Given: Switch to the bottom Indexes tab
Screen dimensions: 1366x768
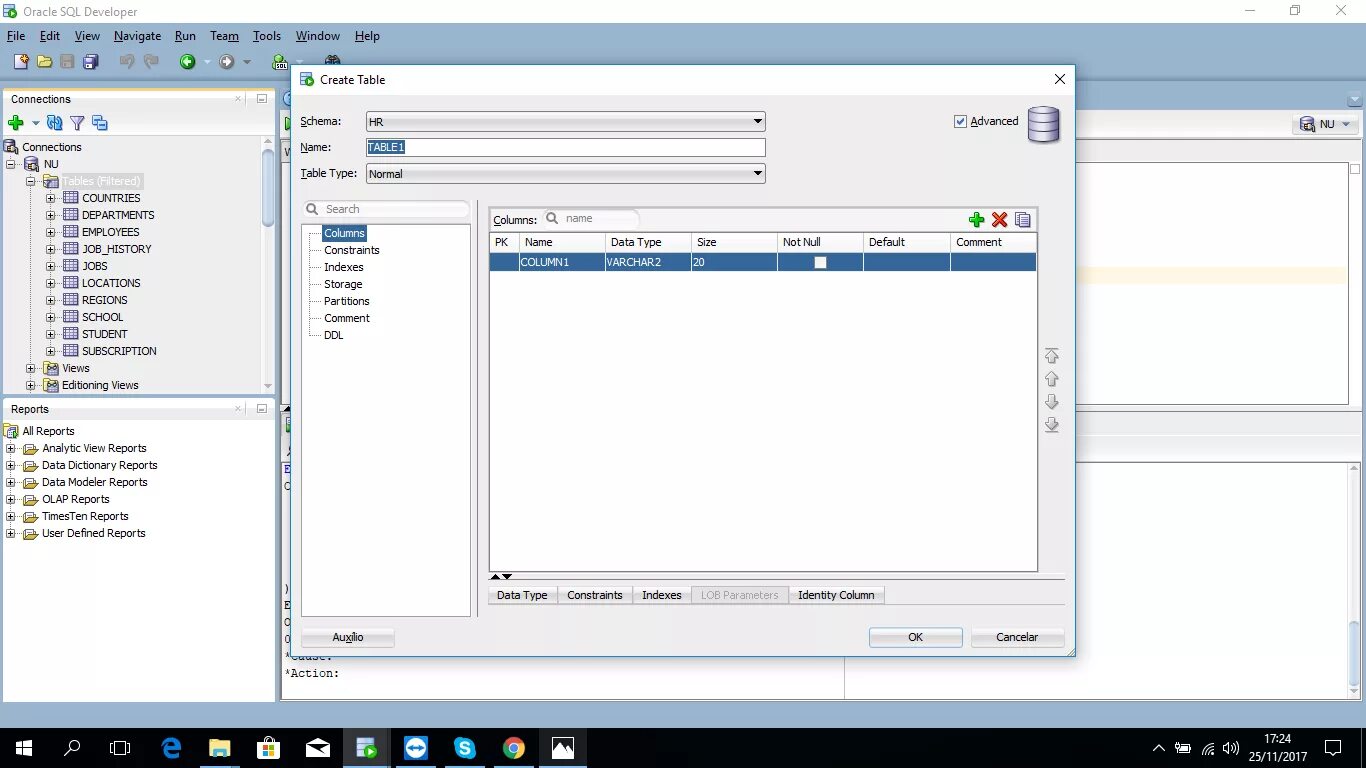Looking at the screenshot, I should (662, 595).
